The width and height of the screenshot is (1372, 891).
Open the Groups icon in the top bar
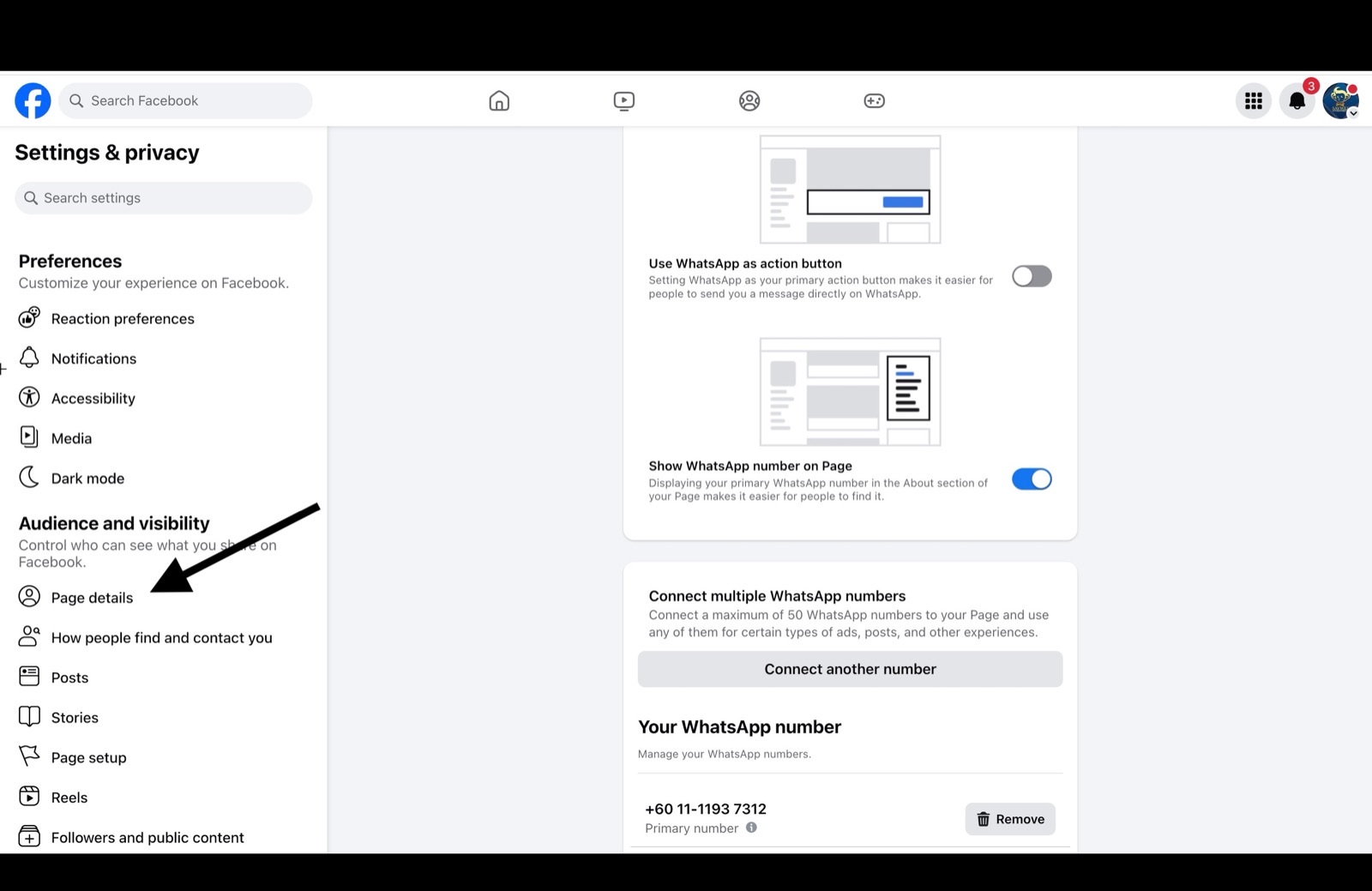[x=749, y=100]
